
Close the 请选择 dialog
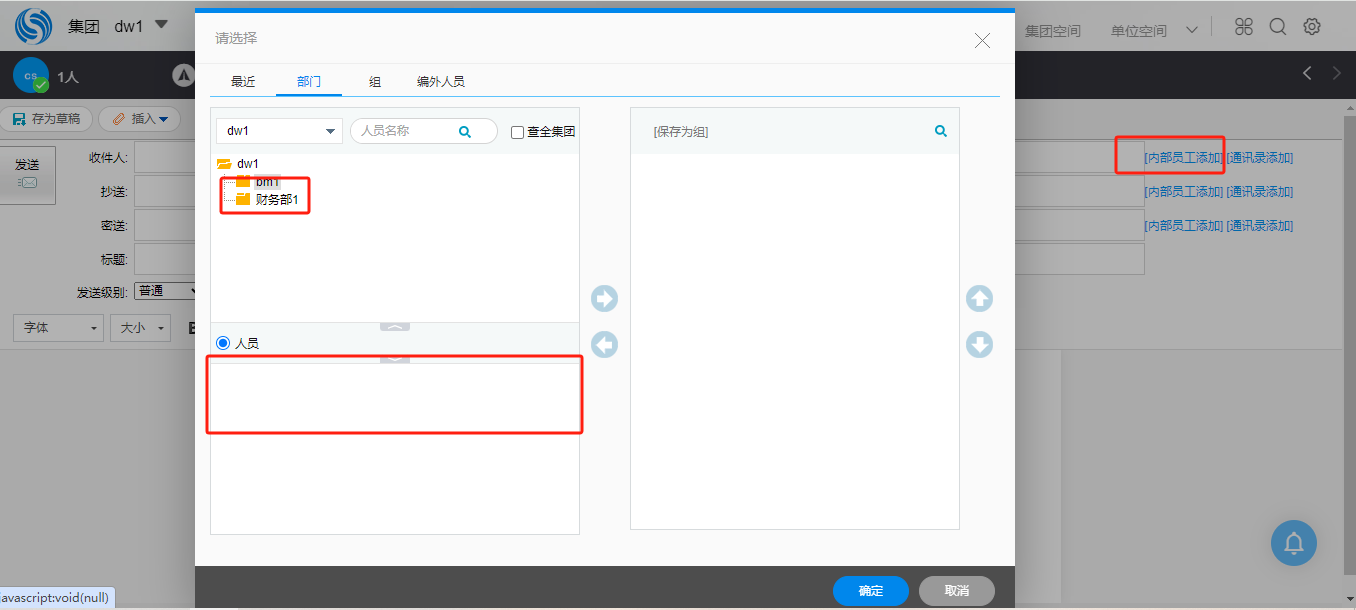(982, 40)
